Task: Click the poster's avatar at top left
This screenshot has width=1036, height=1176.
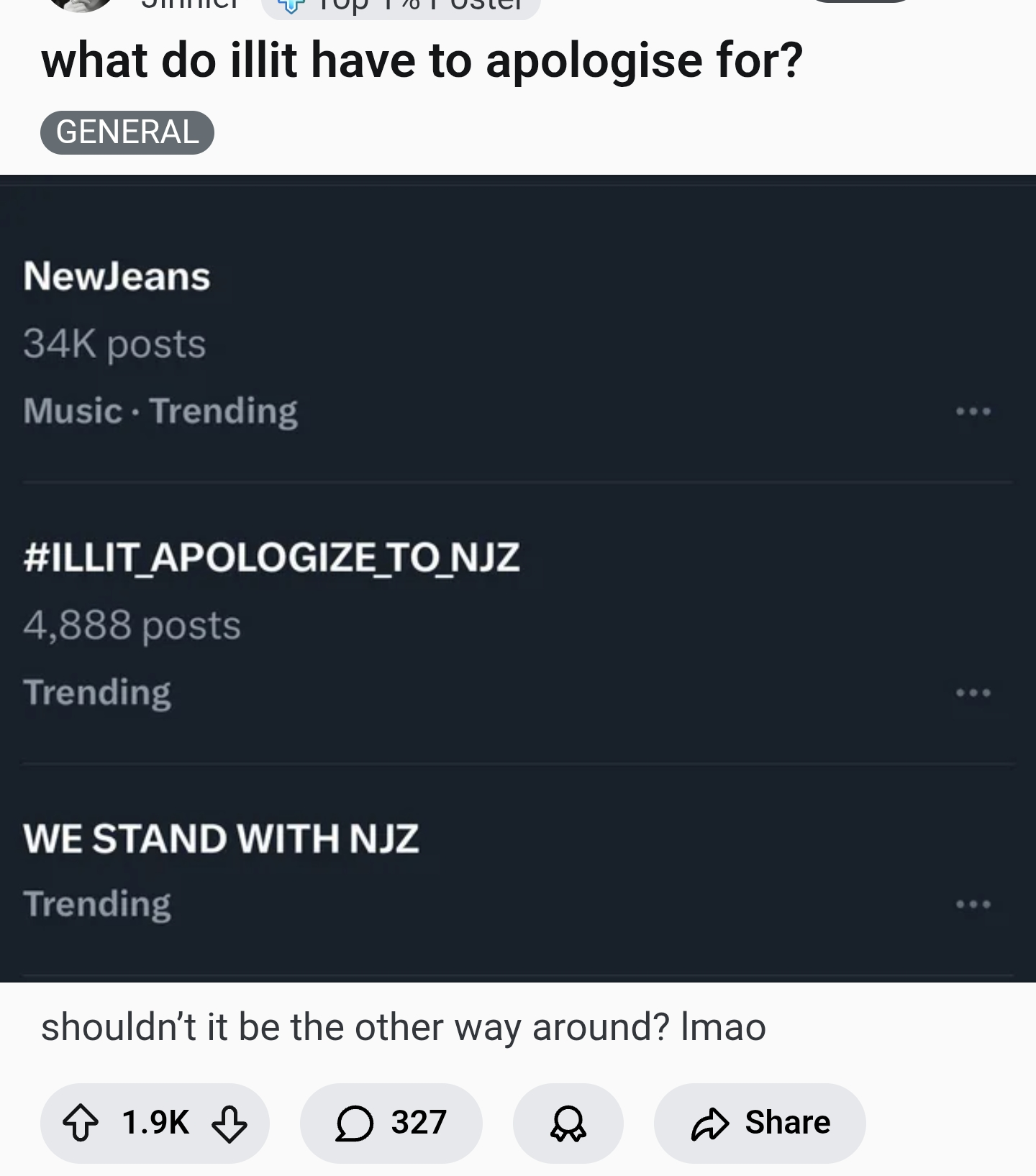Action: (x=79, y=4)
